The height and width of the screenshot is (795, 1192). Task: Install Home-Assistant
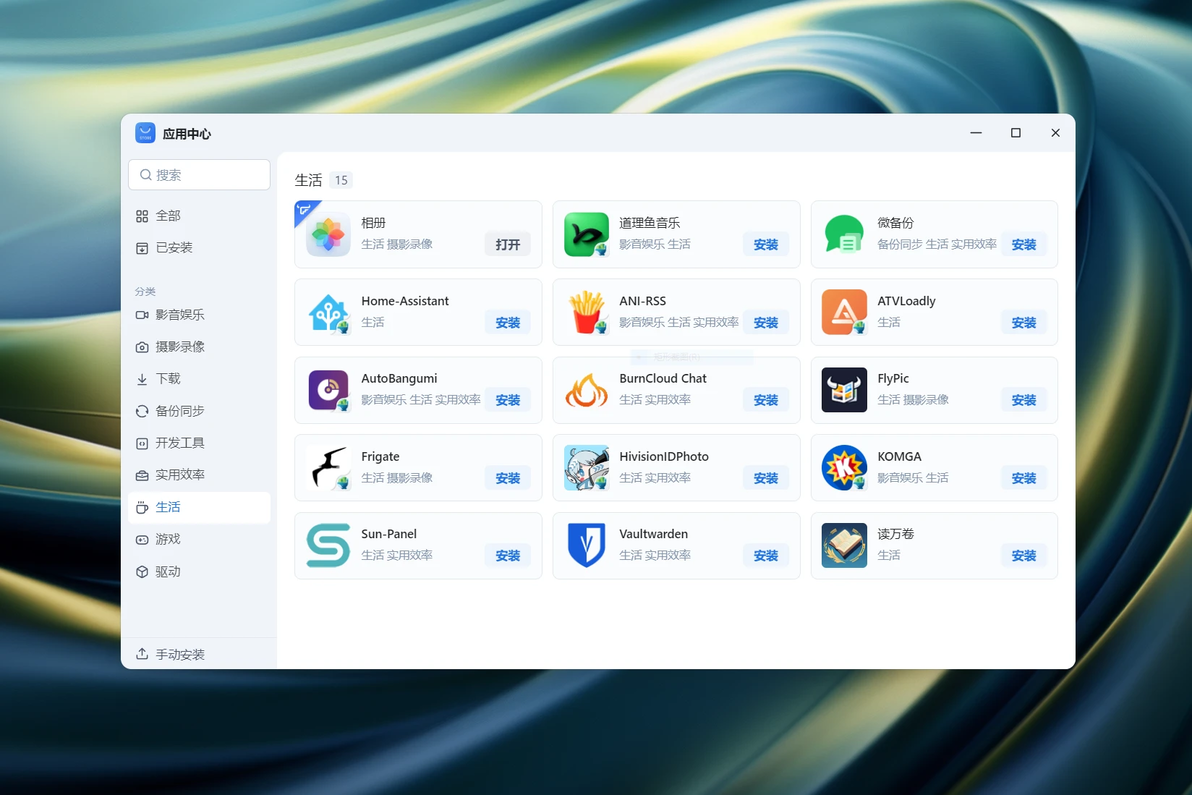[x=508, y=322]
